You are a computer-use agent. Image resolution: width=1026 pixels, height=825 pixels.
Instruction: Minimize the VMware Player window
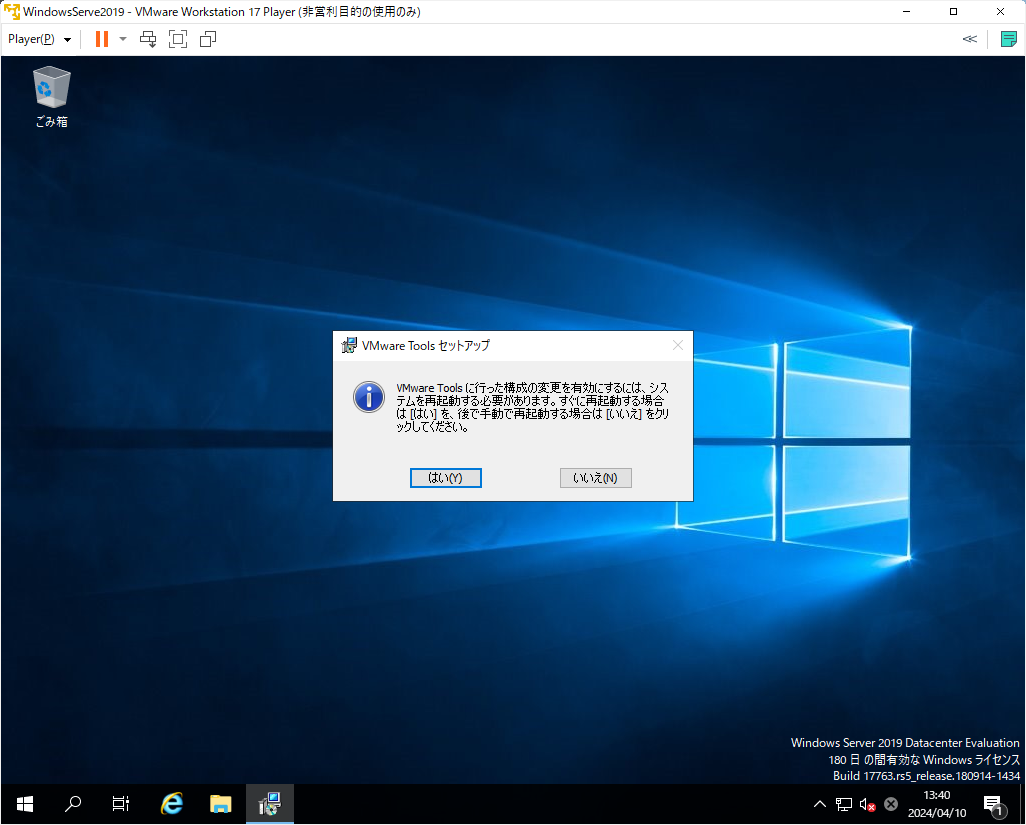(906, 12)
